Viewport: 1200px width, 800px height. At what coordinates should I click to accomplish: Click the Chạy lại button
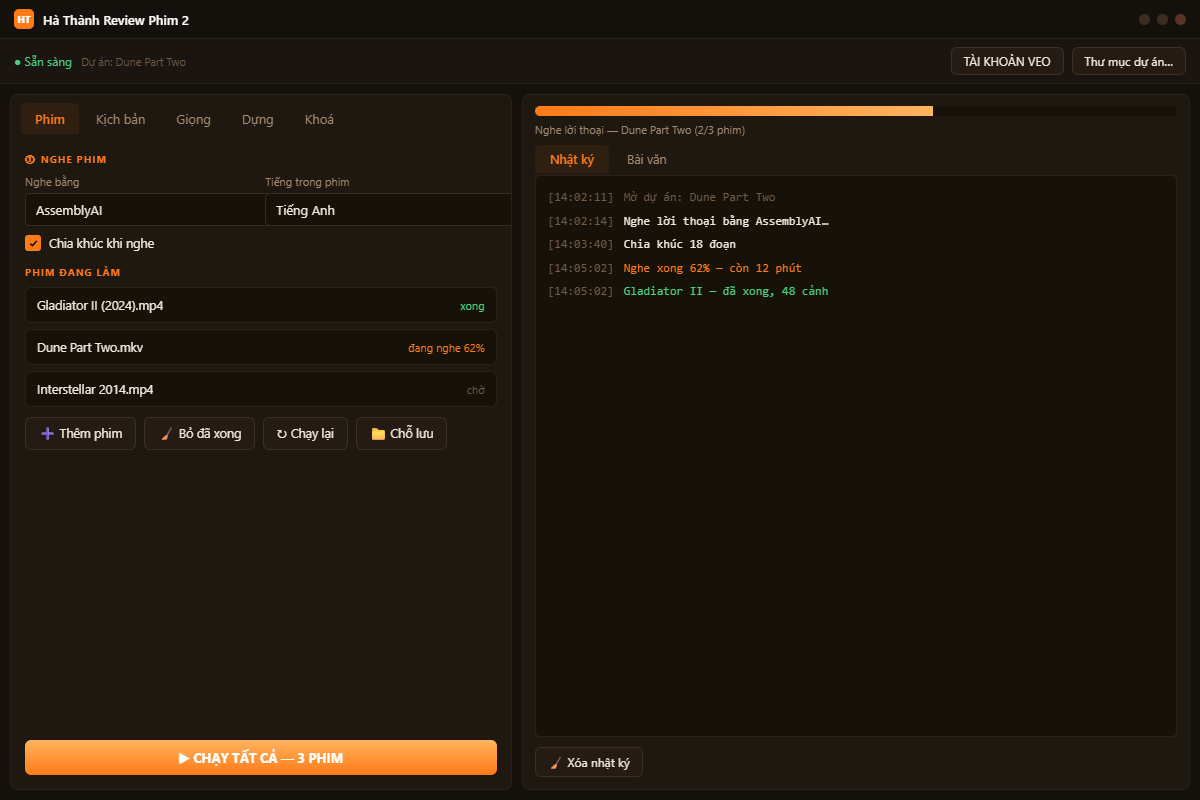click(x=305, y=434)
